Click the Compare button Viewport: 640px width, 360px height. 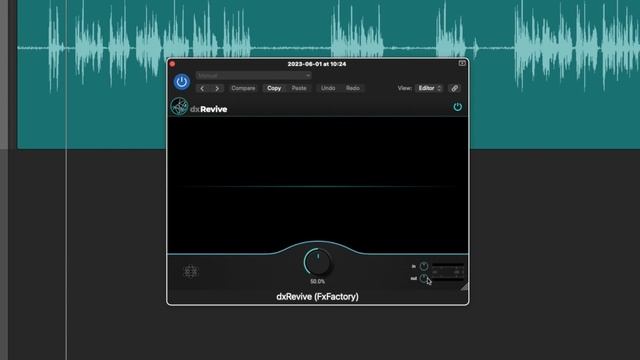point(243,88)
